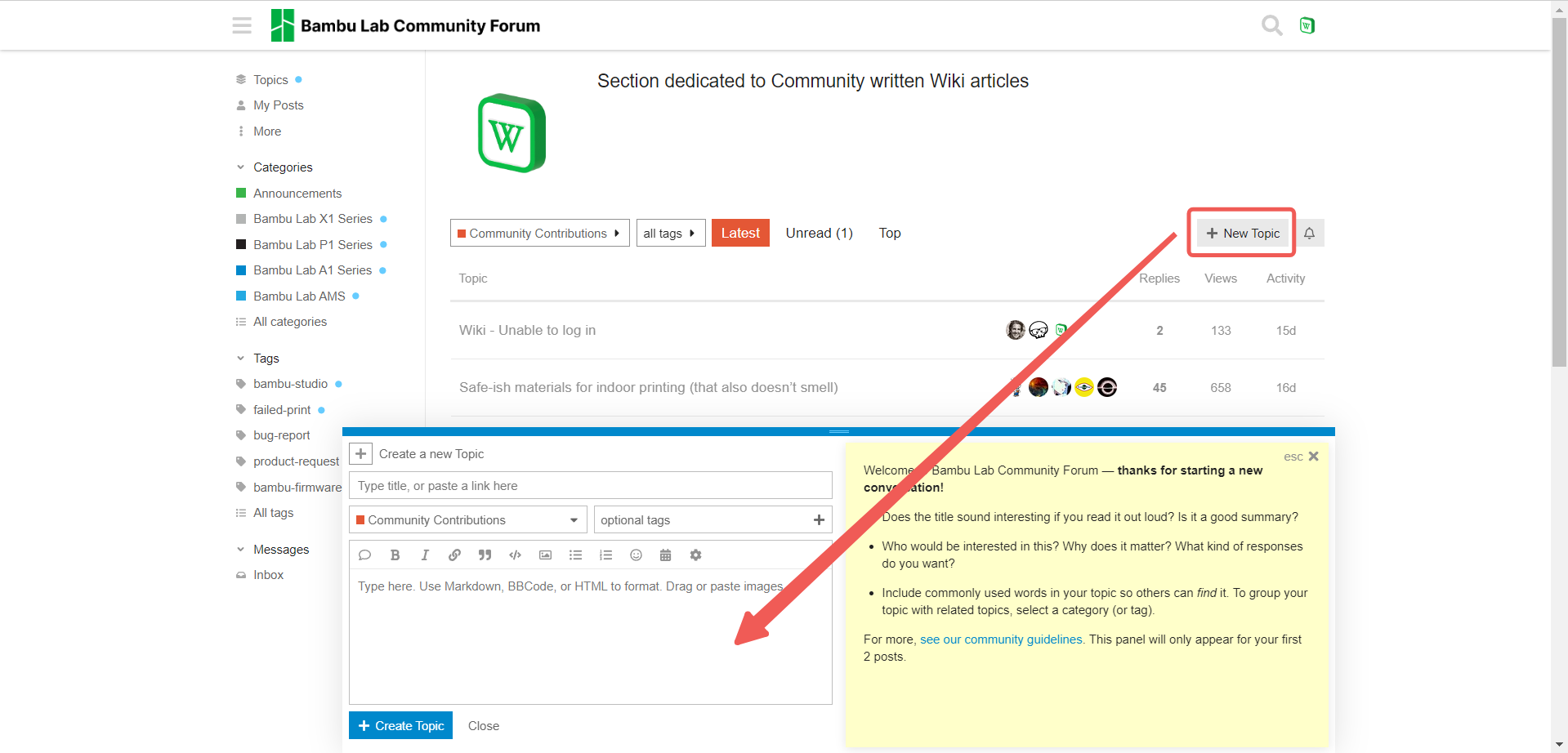Click the page vertical scrollbar

coord(1559,193)
